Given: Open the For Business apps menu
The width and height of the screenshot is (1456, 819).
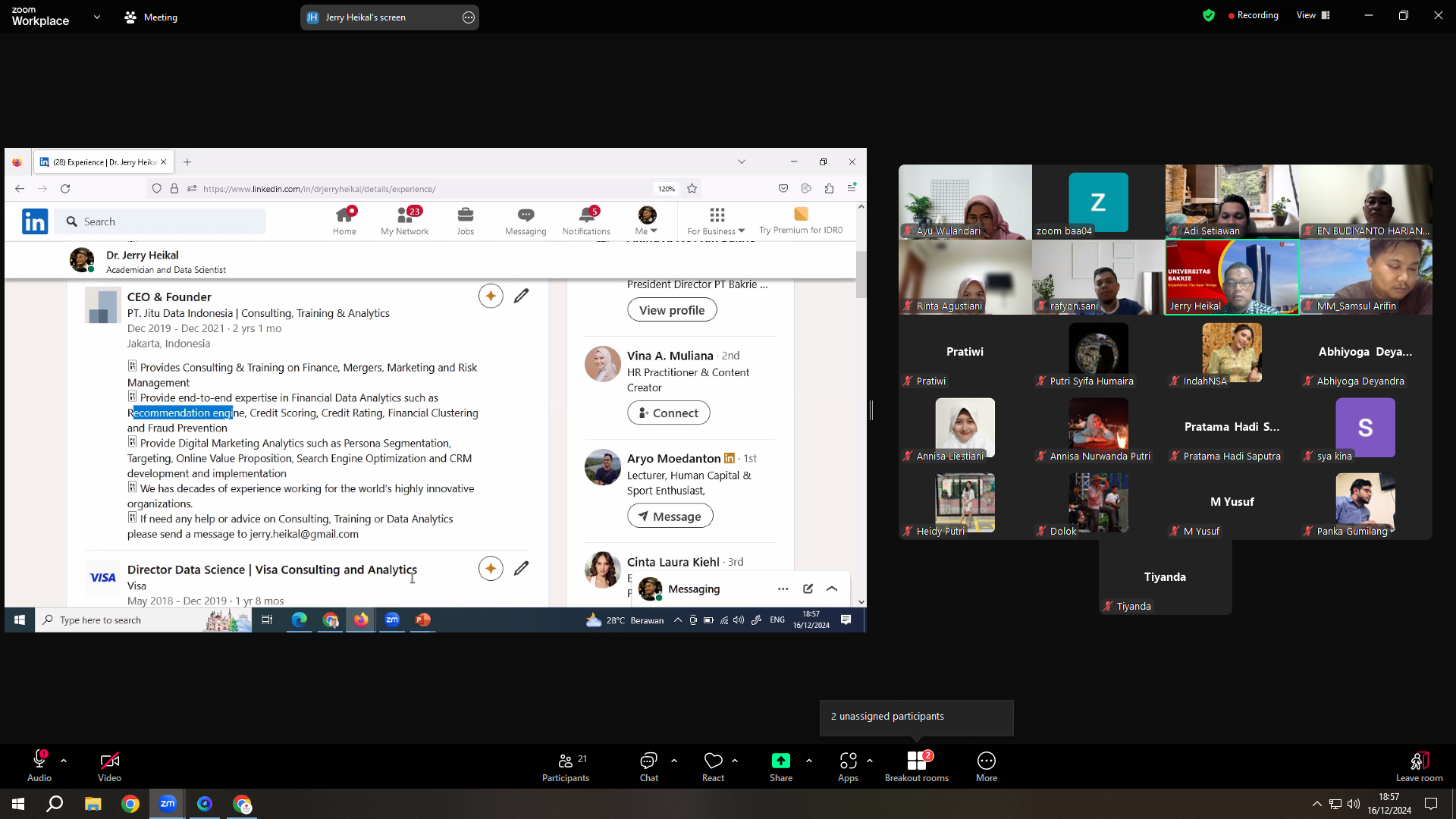Looking at the screenshot, I should click(x=716, y=221).
